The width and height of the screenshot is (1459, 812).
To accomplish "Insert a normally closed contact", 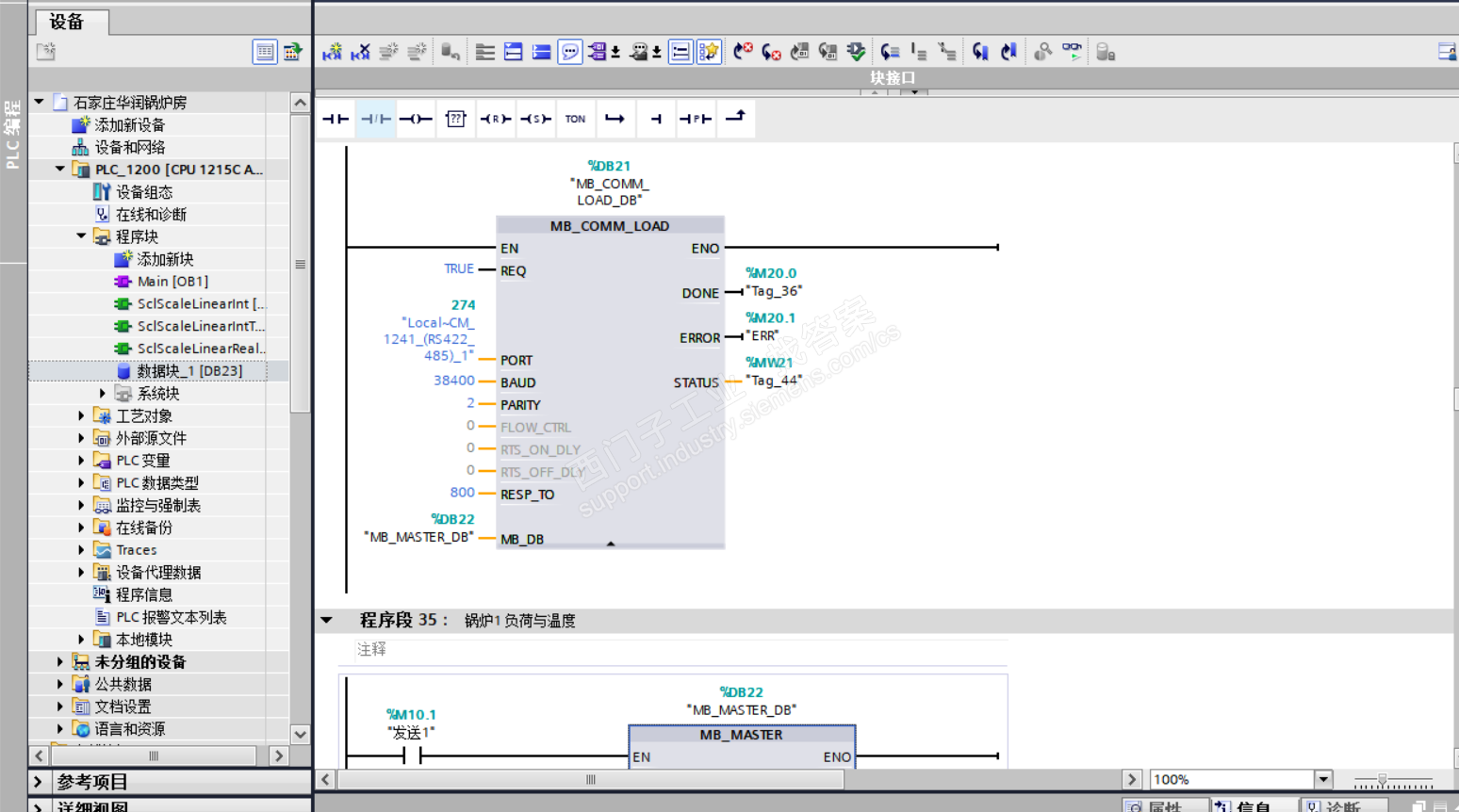I will pos(375,119).
